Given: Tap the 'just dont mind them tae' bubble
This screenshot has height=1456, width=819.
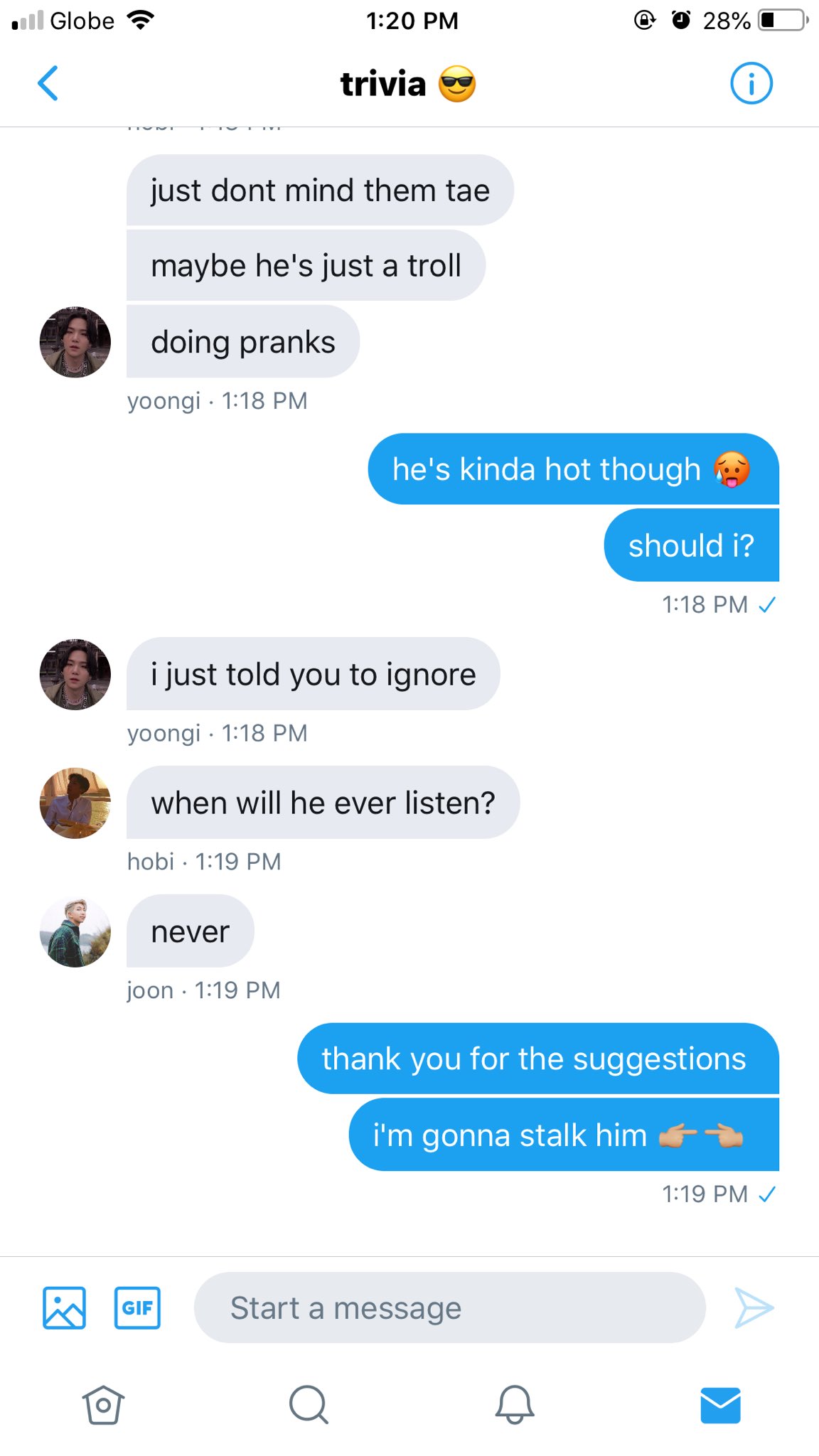Looking at the screenshot, I should coord(320,190).
